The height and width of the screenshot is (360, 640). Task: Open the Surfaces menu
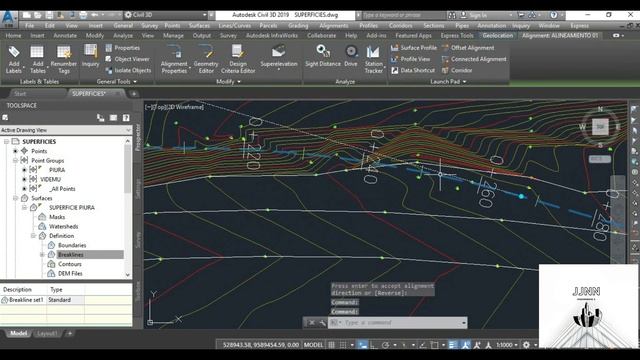(x=199, y=25)
